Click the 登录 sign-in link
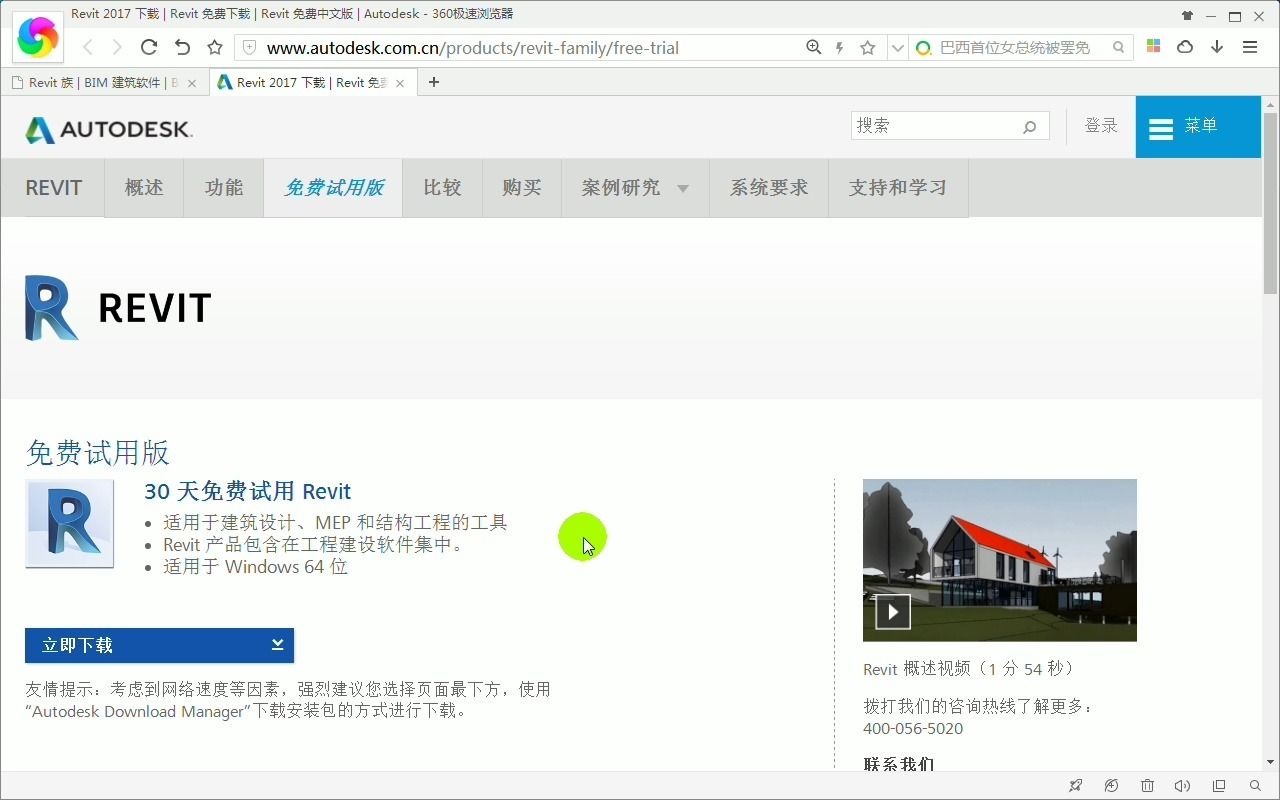1280x800 pixels. [x=1101, y=126]
